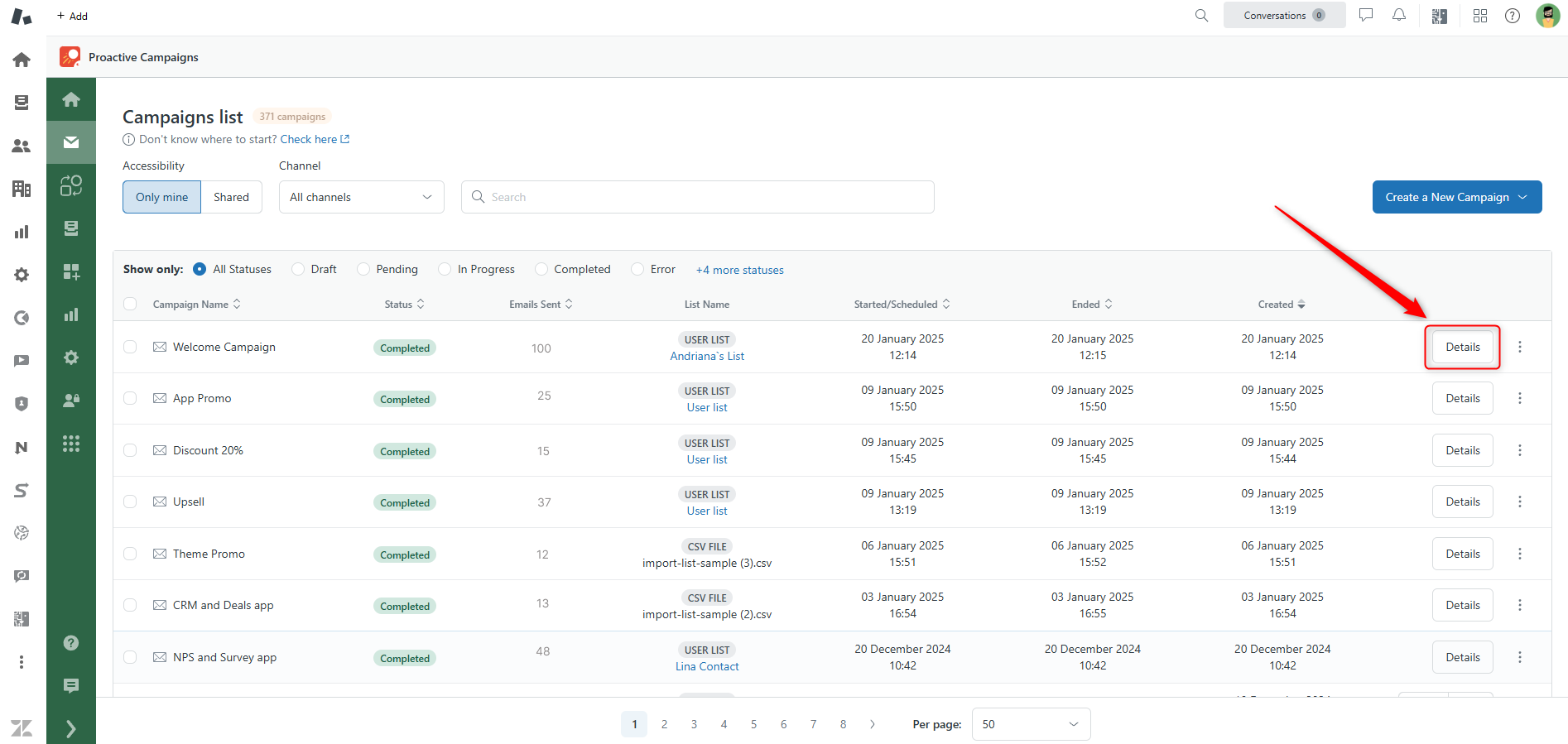The height and width of the screenshot is (744, 1568).
Task: Select the All Statuses radio button
Action: pos(200,269)
